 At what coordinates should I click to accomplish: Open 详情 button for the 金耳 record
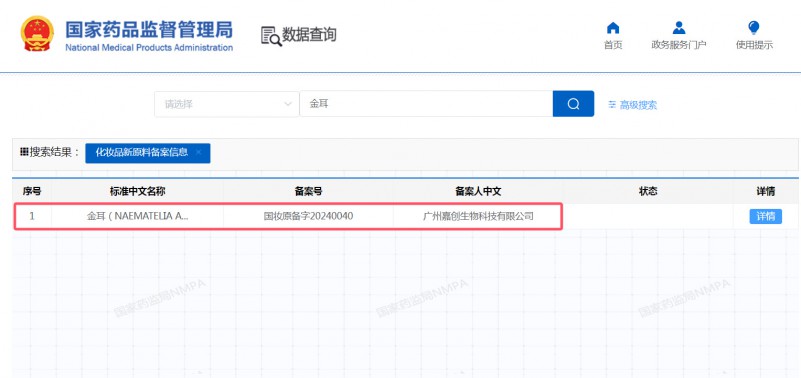(765, 216)
